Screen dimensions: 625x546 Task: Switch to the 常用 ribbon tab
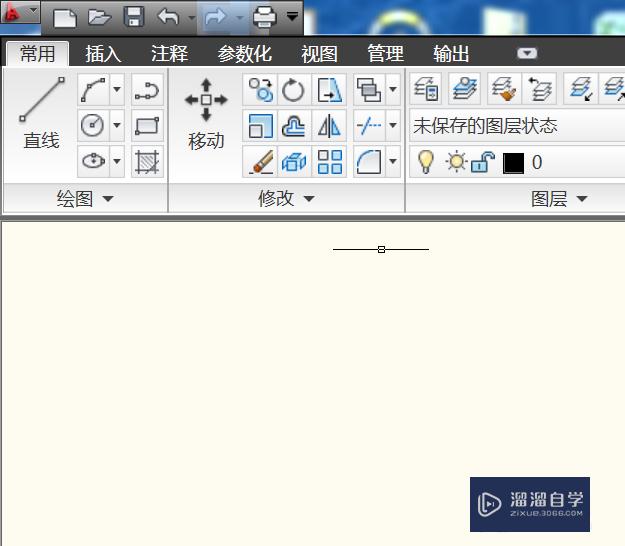tap(37, 54)
